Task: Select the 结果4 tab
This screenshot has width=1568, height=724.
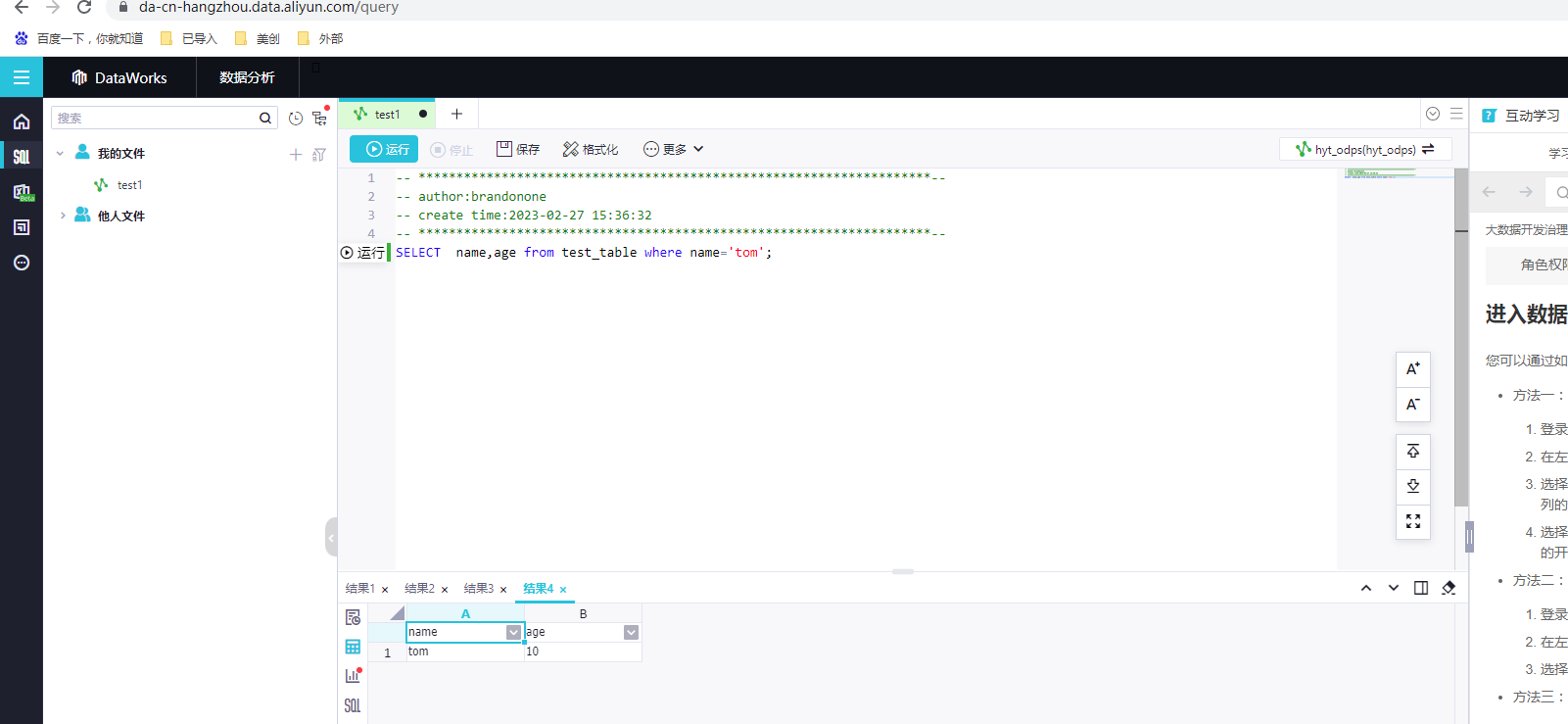Action: pyautogui.click(x=538, y=589)
